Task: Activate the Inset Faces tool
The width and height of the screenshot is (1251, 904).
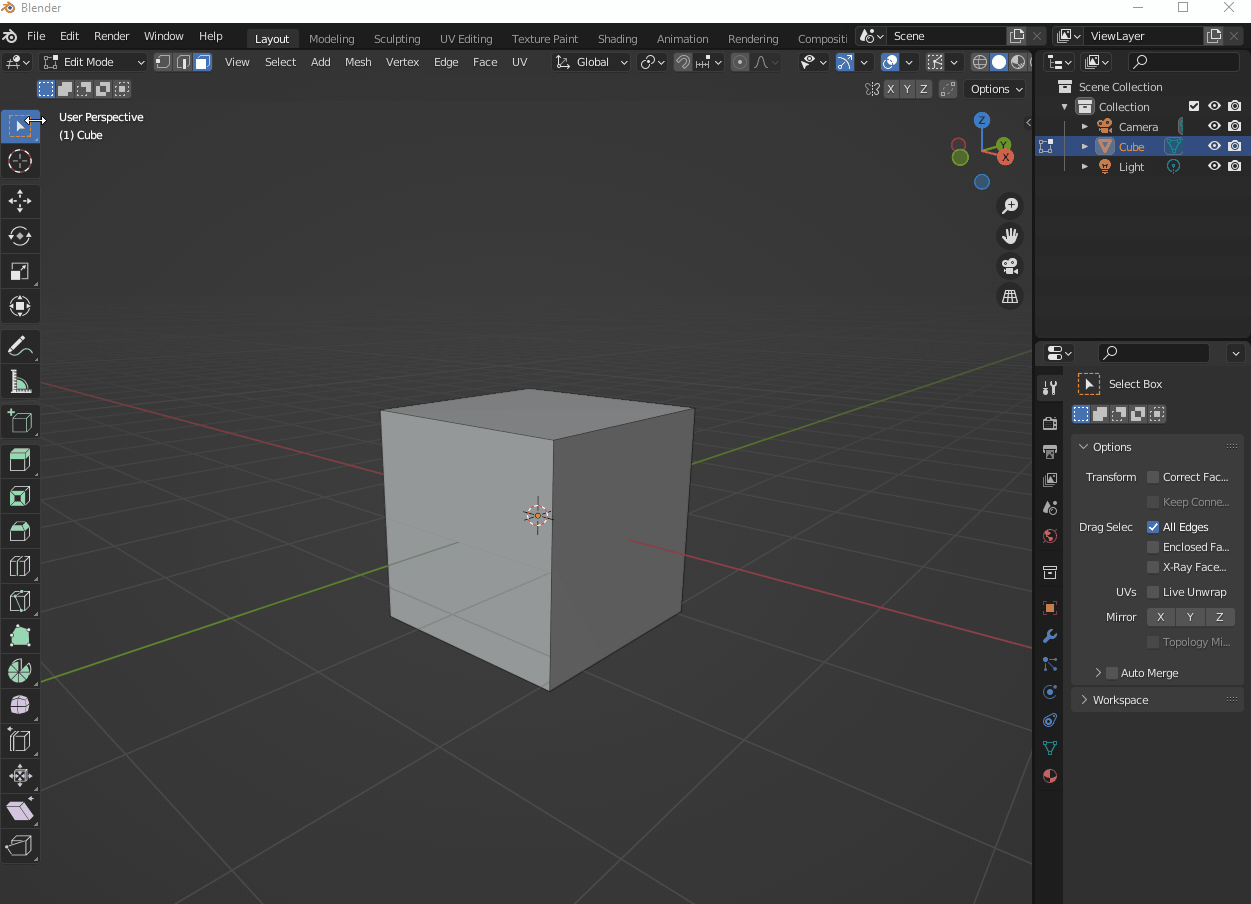Action: pos(20,496)
